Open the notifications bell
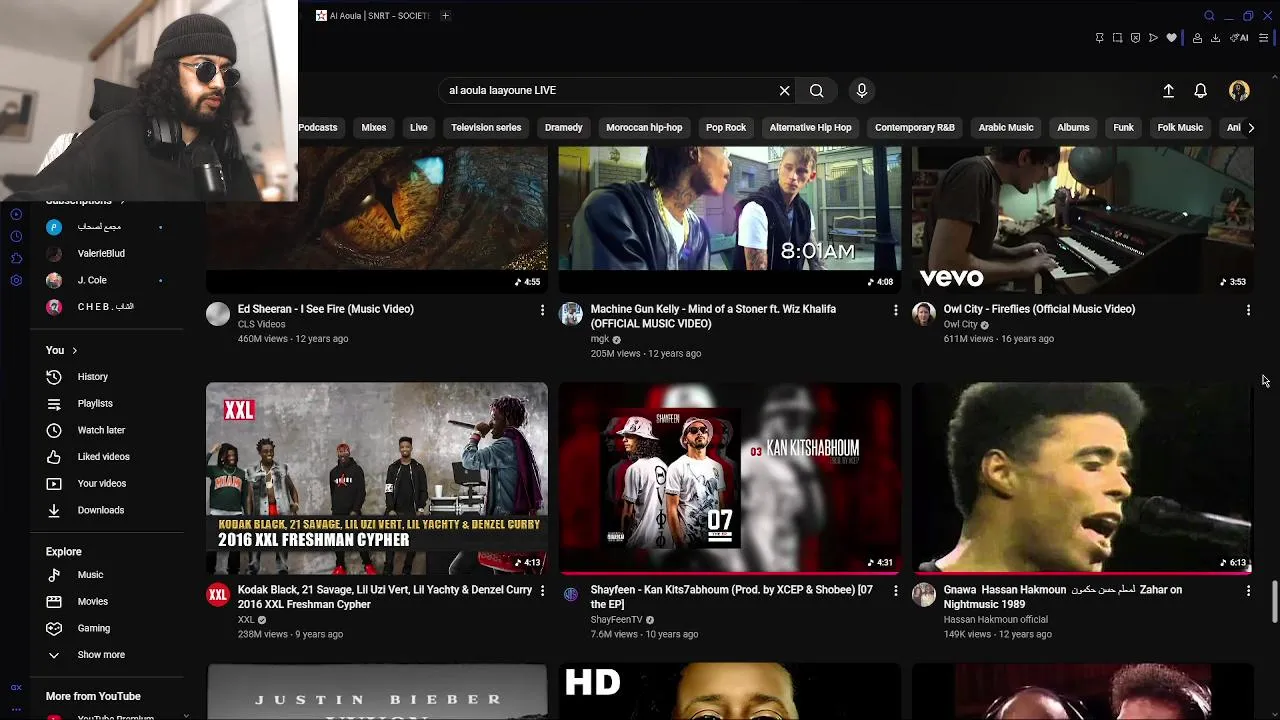1280x720 pixels. pos(1201,91)
